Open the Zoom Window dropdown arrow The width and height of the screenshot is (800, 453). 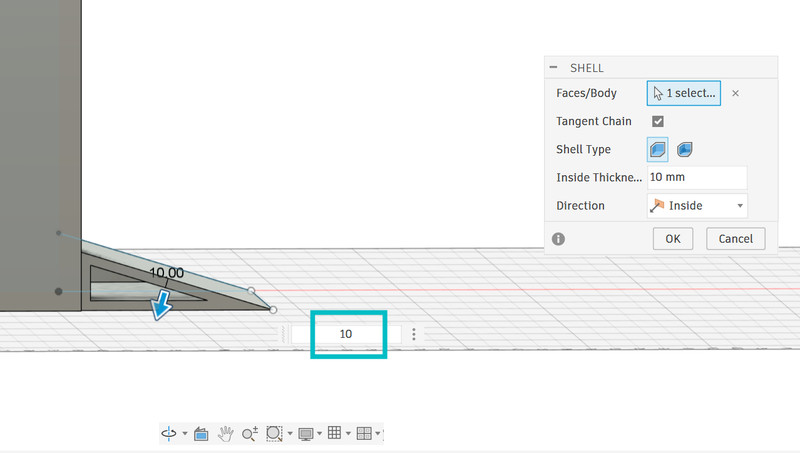point(290,434)
